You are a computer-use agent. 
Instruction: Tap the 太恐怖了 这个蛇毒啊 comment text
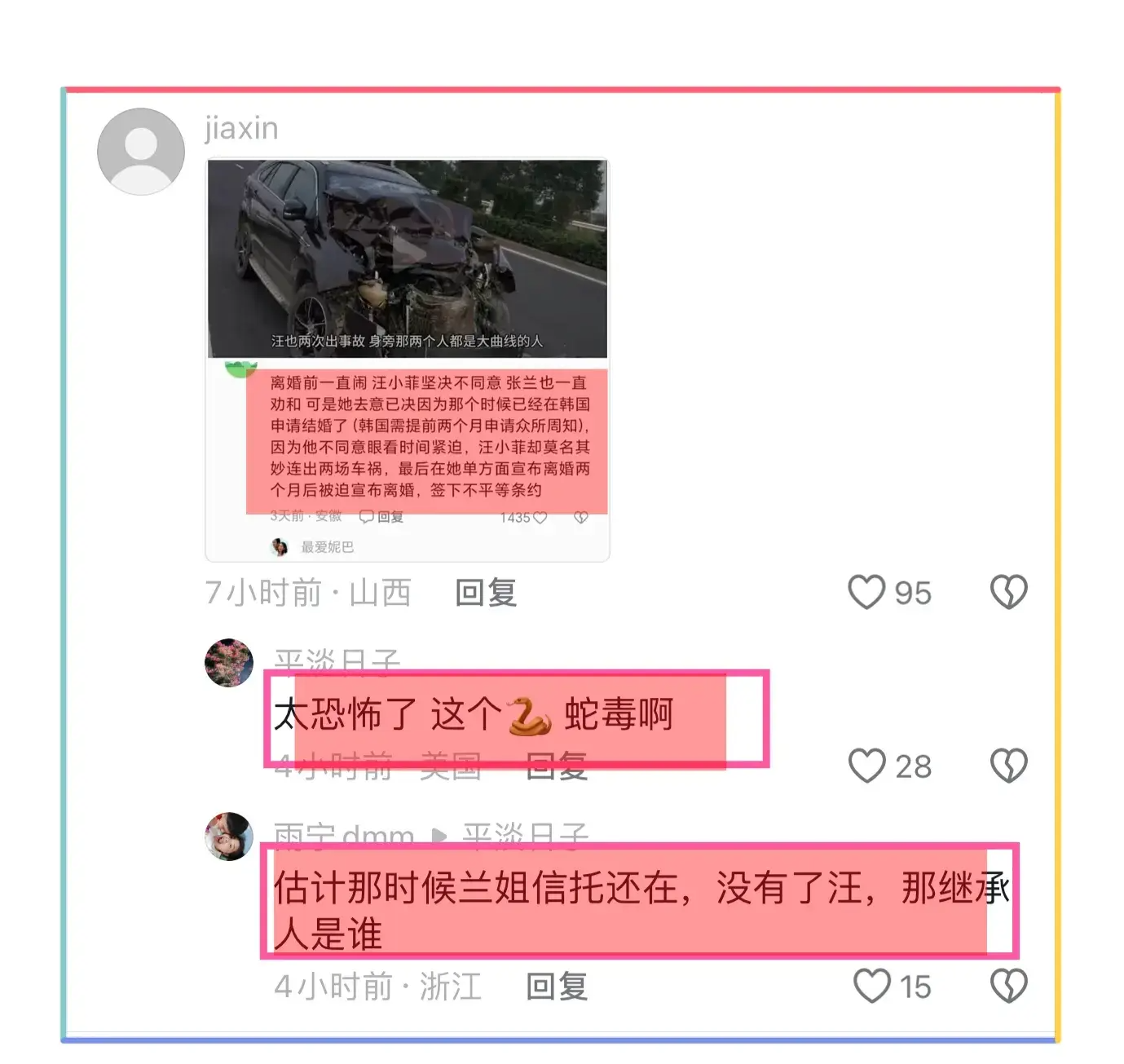(474, 715)
